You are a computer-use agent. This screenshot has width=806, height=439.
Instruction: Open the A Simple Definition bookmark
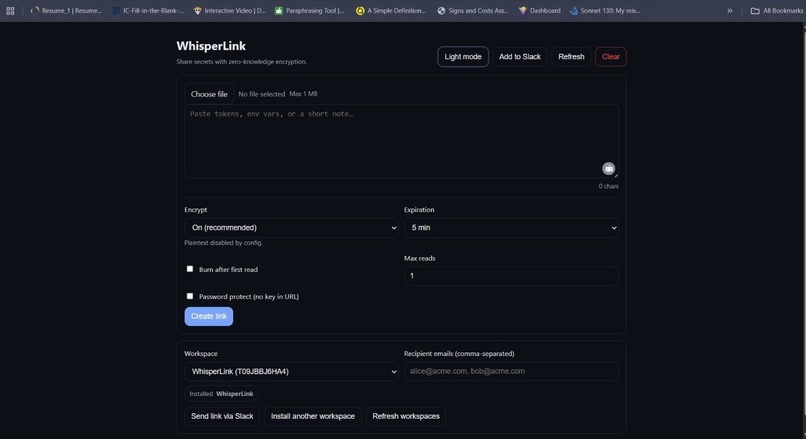(x=391, y=10)
